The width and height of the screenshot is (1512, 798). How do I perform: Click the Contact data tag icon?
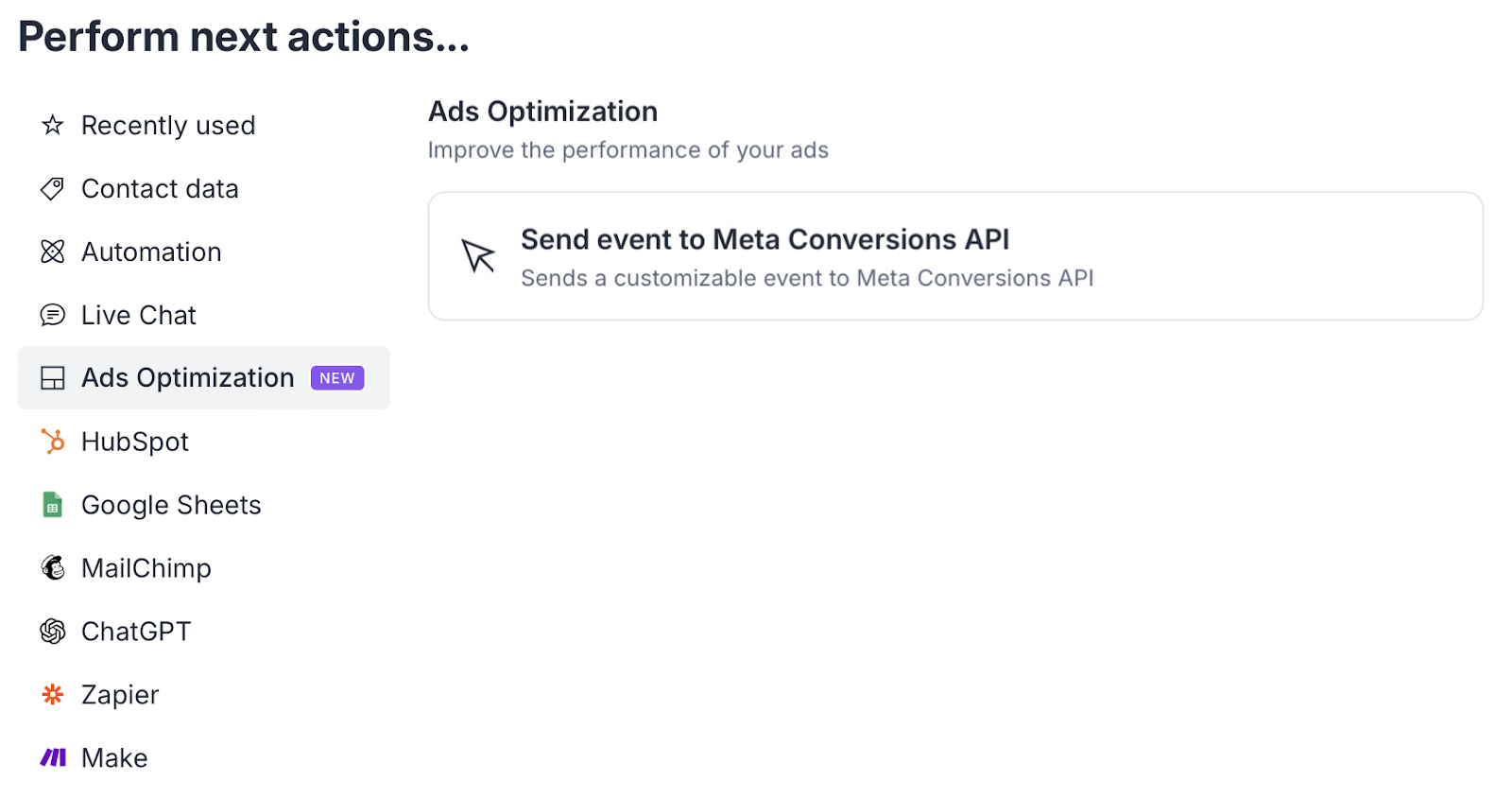(x=53, y=188)
